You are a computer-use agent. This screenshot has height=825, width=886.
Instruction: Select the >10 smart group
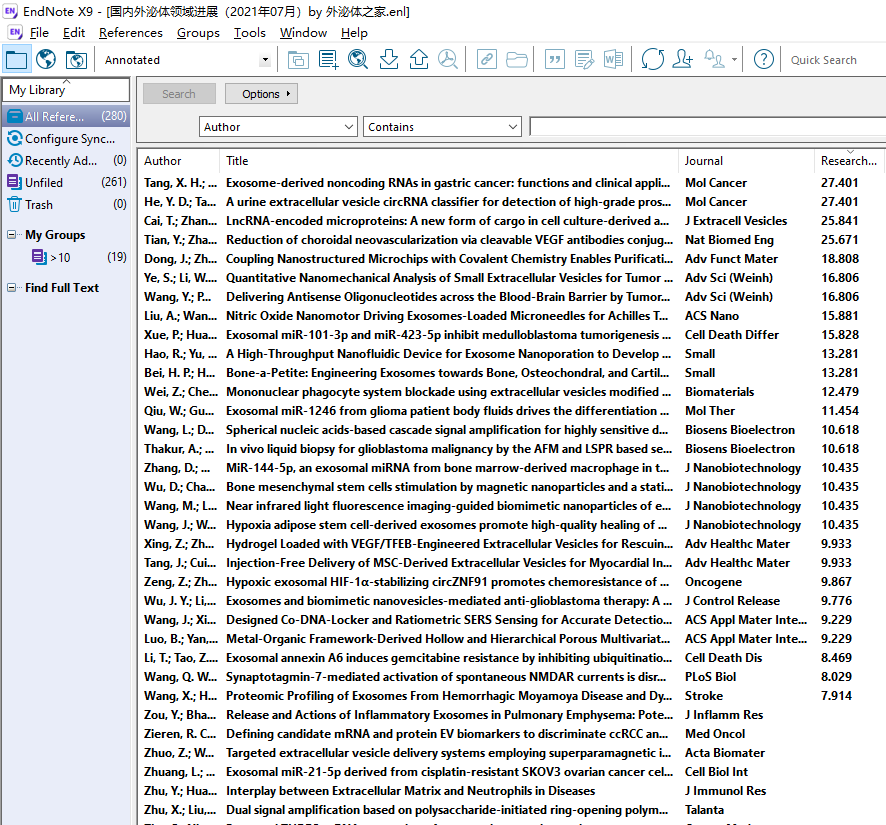pyautogui.click(x=79, y=258)
